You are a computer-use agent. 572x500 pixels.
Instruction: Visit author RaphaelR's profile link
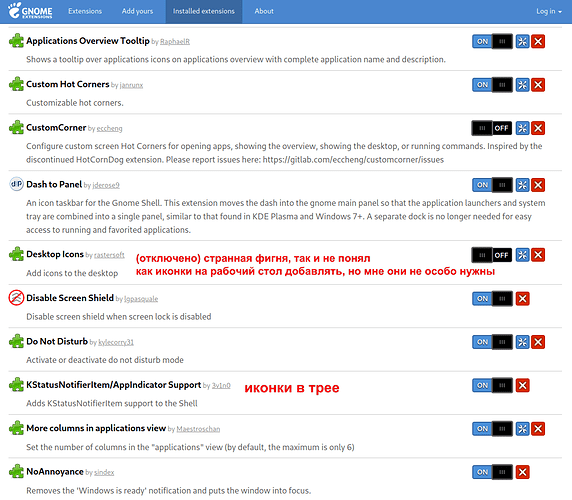(x=175, y=42)
